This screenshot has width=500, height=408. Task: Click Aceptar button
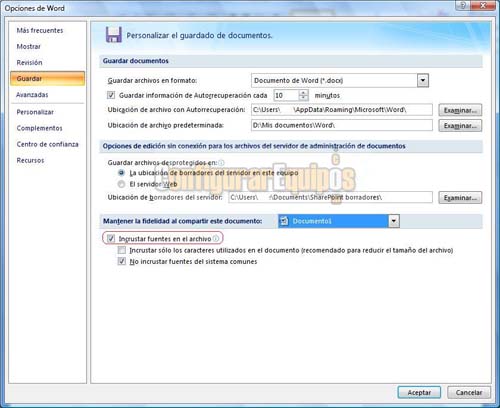point(419,392)
